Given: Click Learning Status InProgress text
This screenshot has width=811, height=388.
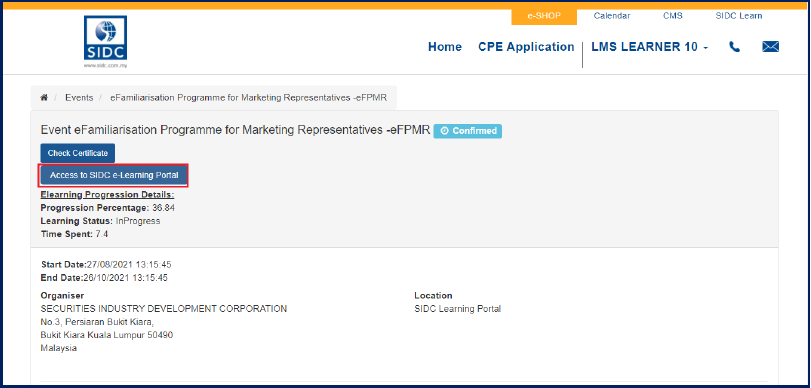Looking at the screenshot, I should click(x=100, y=221).
